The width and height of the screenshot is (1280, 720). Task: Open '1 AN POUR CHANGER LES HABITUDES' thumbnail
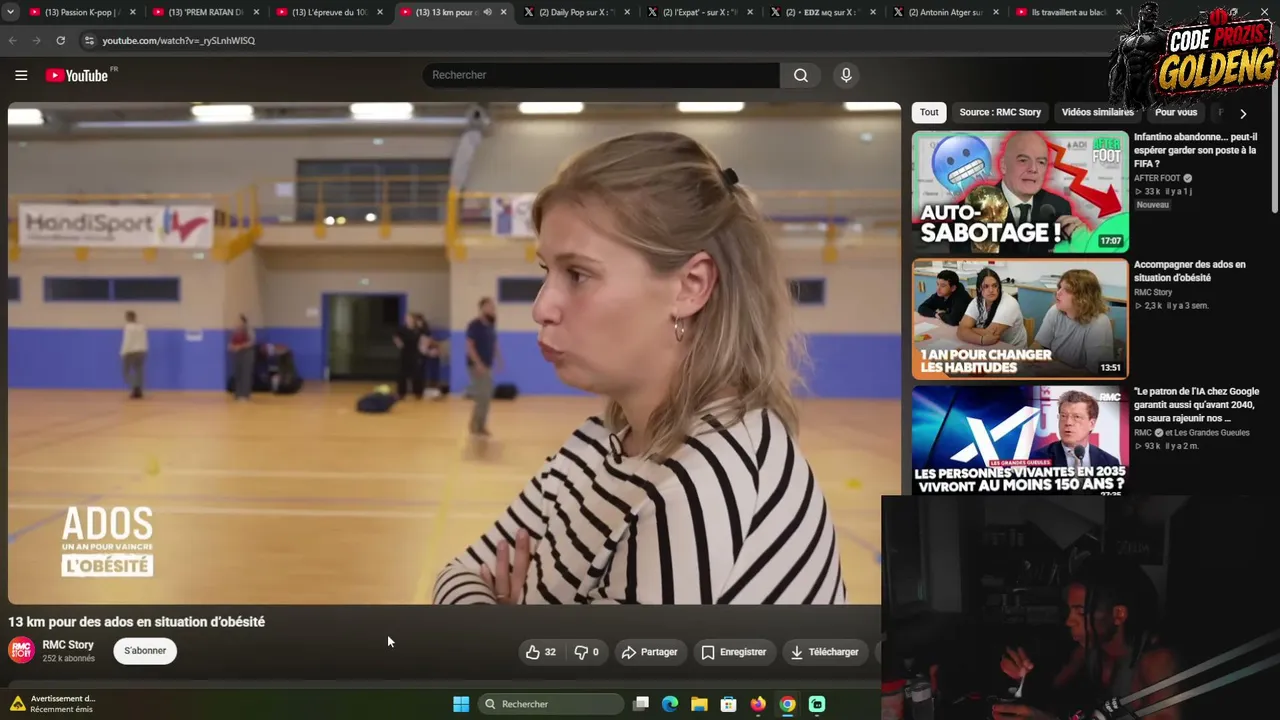[1020, 319]
